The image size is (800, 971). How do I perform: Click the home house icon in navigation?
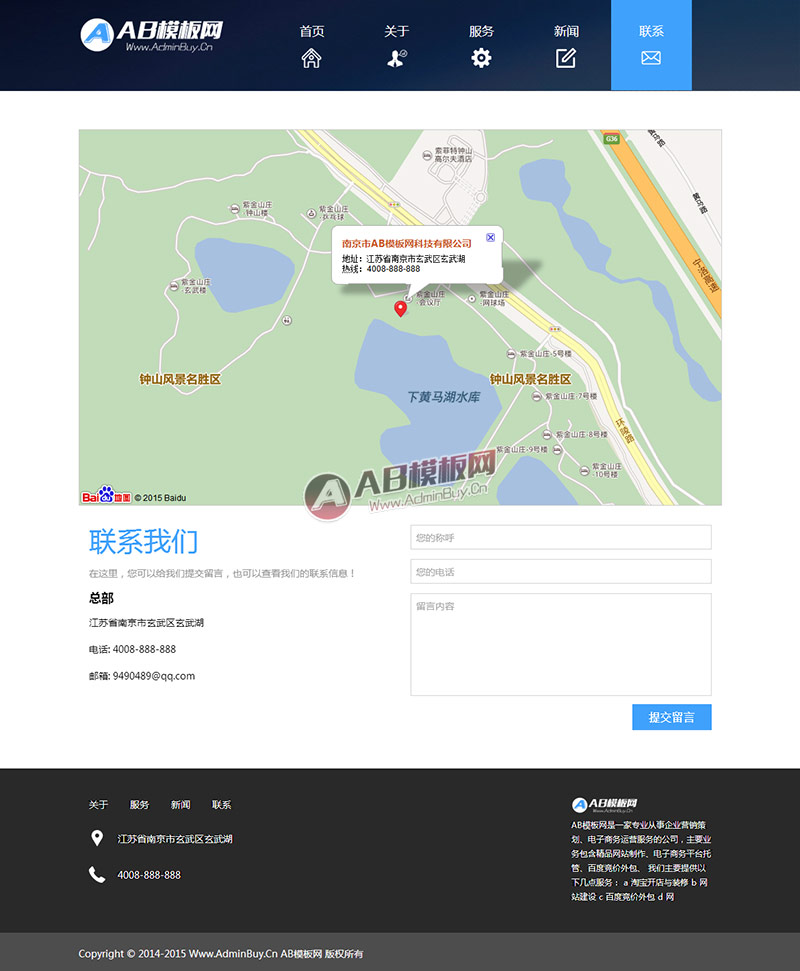[311, 58]
